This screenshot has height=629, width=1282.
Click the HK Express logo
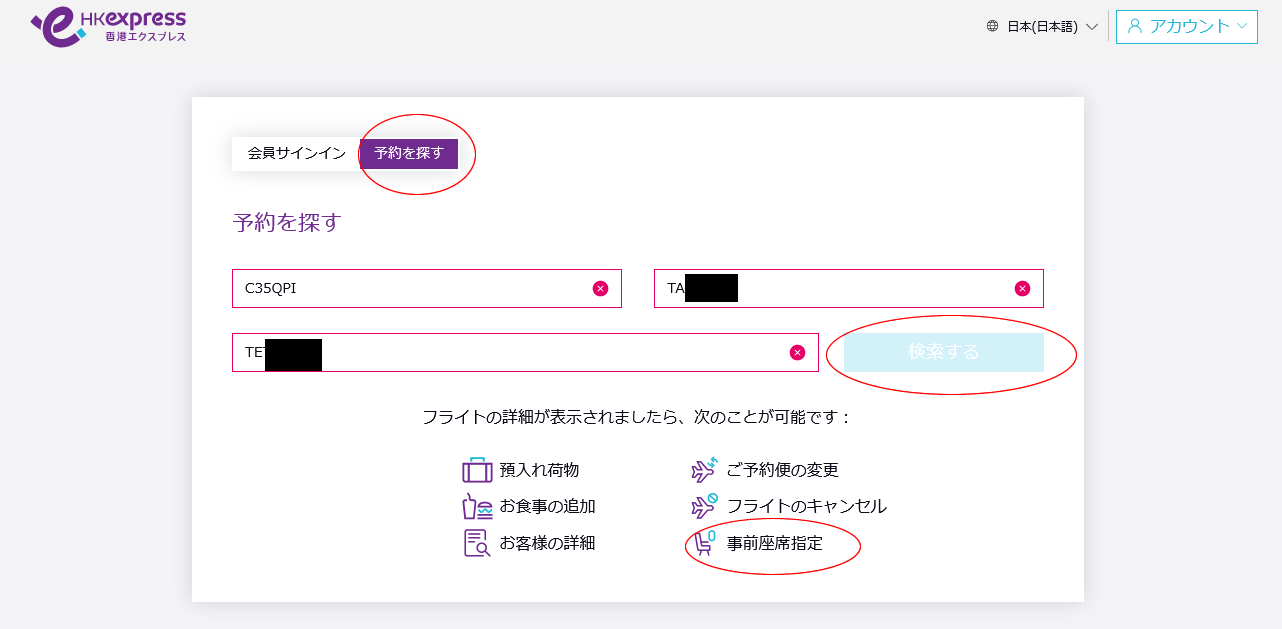click(x=108, y=26)
